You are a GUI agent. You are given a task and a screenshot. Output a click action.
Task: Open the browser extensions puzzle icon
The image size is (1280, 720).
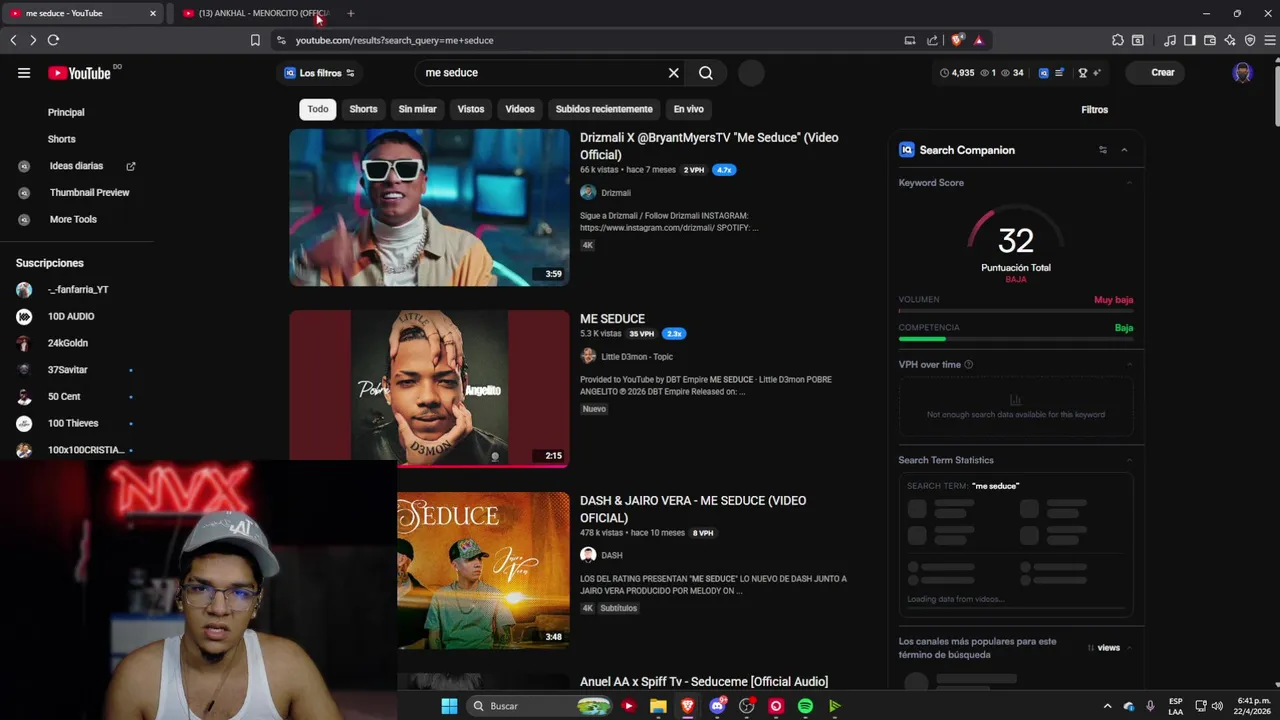(x=1118, y=40)
